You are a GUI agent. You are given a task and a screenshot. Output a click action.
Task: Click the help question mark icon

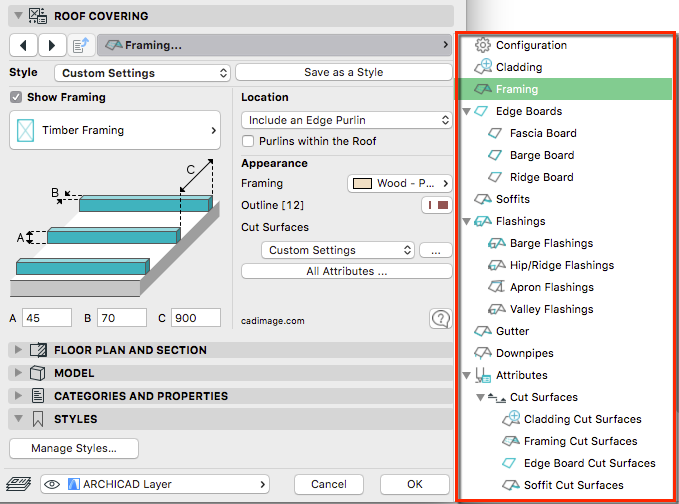[x=440, y=318]
